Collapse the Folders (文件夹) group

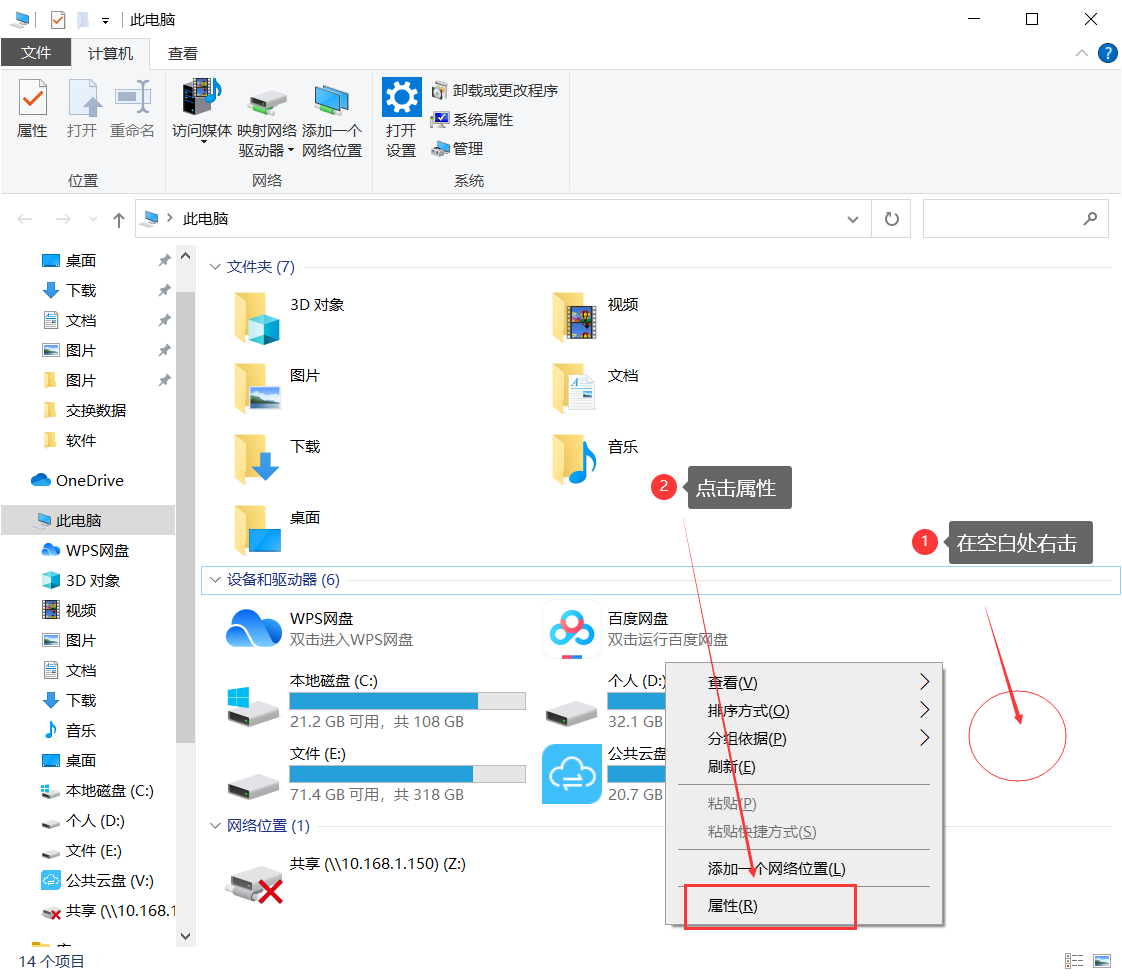pyautogui.click(x=215, y=267)
